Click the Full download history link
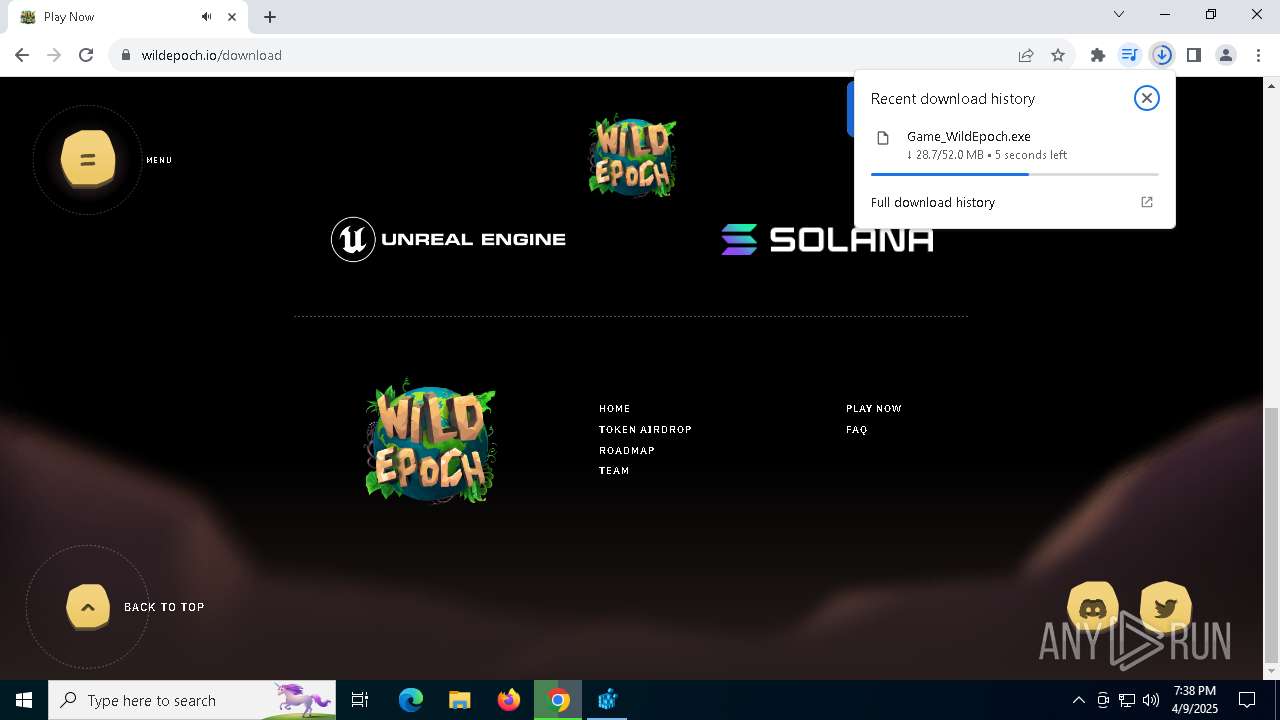The height and width of the screenshot is (720, 1280). coord(933,202)
